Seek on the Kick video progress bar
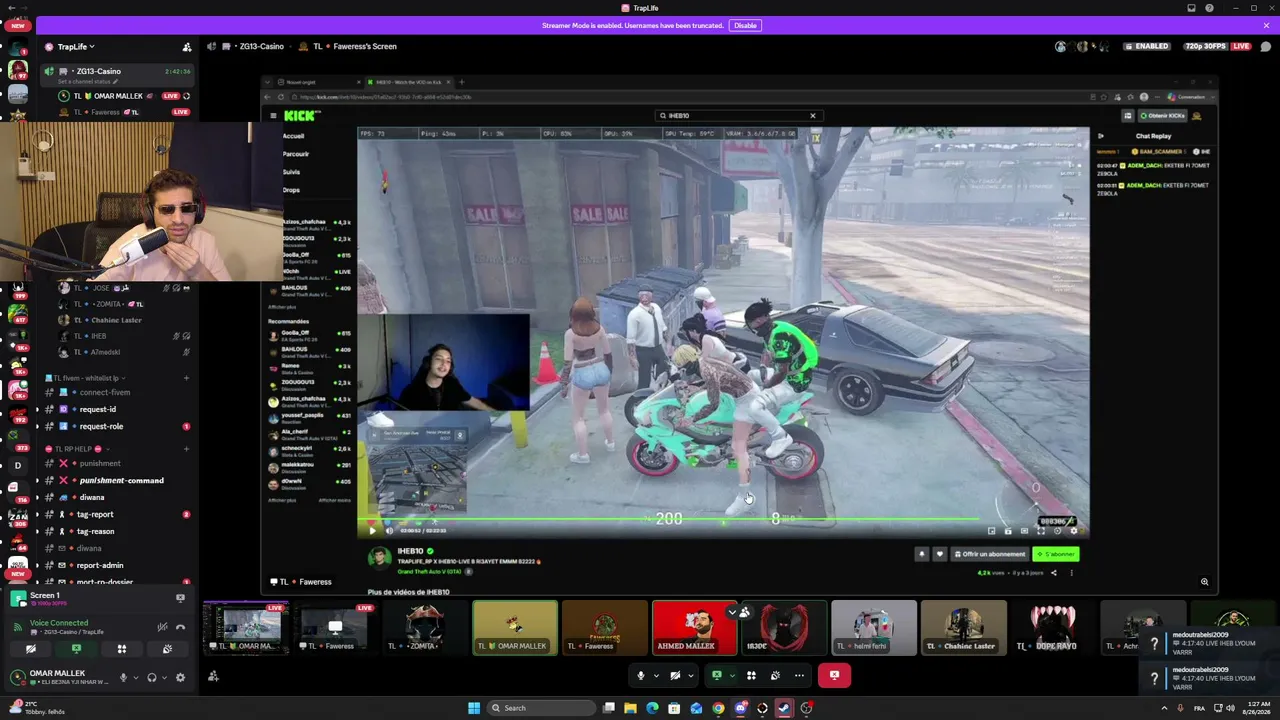This screenshot has height=720, width=1280. pos(723,520)
